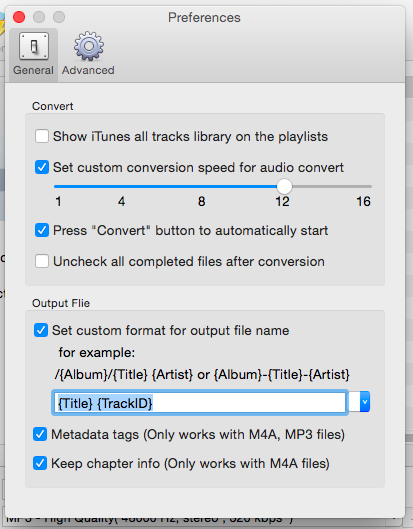Screen dimensions: 413x529
Task: Enable Uncheck all completed files checkbox
Action: pos(42,261)
